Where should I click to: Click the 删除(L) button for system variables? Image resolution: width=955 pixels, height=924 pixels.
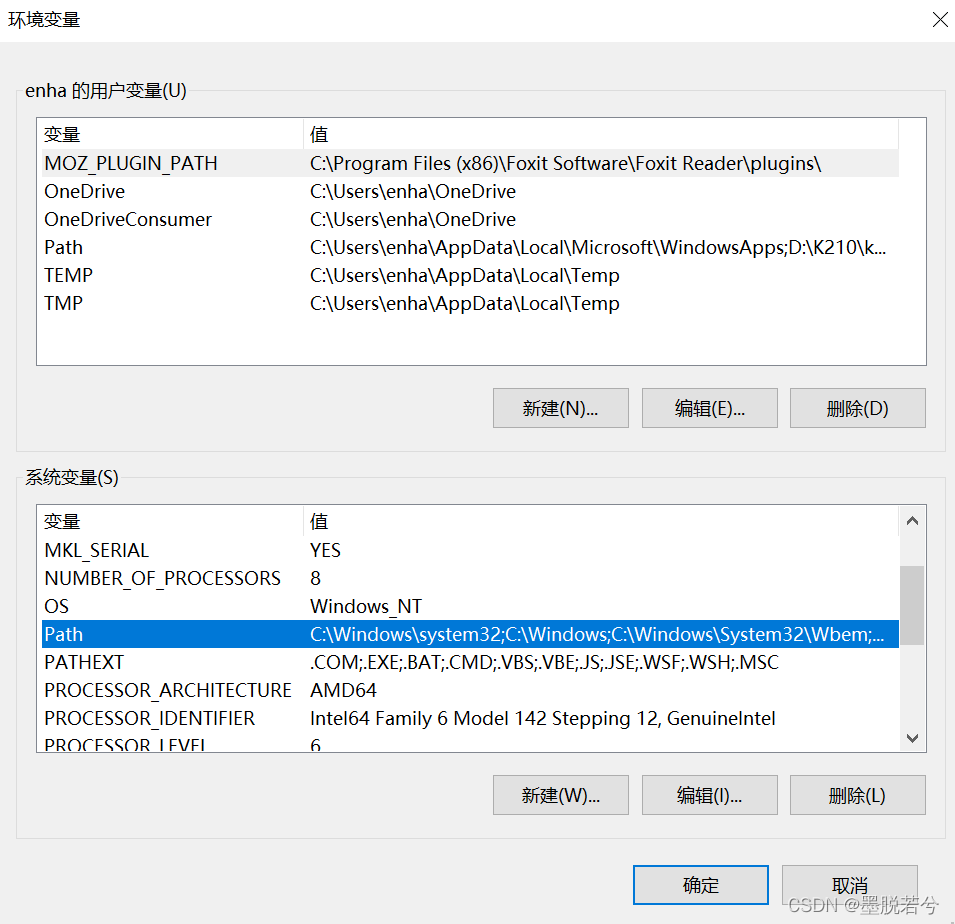[858, 795]
